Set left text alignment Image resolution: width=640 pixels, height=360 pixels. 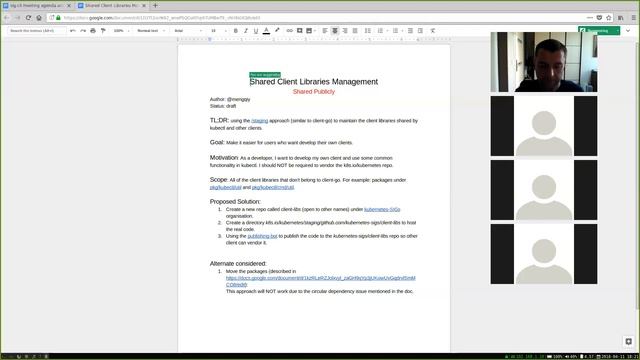coord(325,31)
